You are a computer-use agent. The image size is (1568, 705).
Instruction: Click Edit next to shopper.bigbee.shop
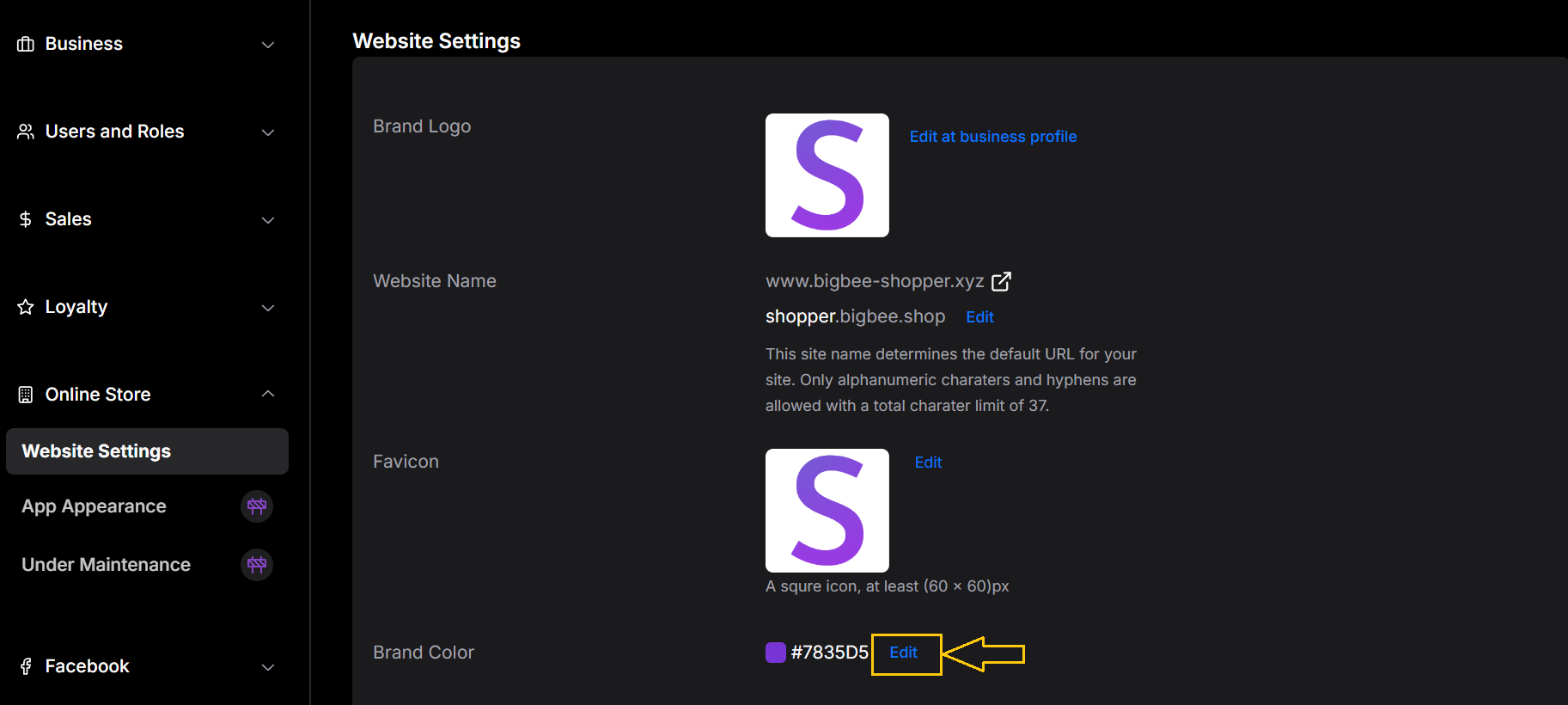[x=979, y=317]
